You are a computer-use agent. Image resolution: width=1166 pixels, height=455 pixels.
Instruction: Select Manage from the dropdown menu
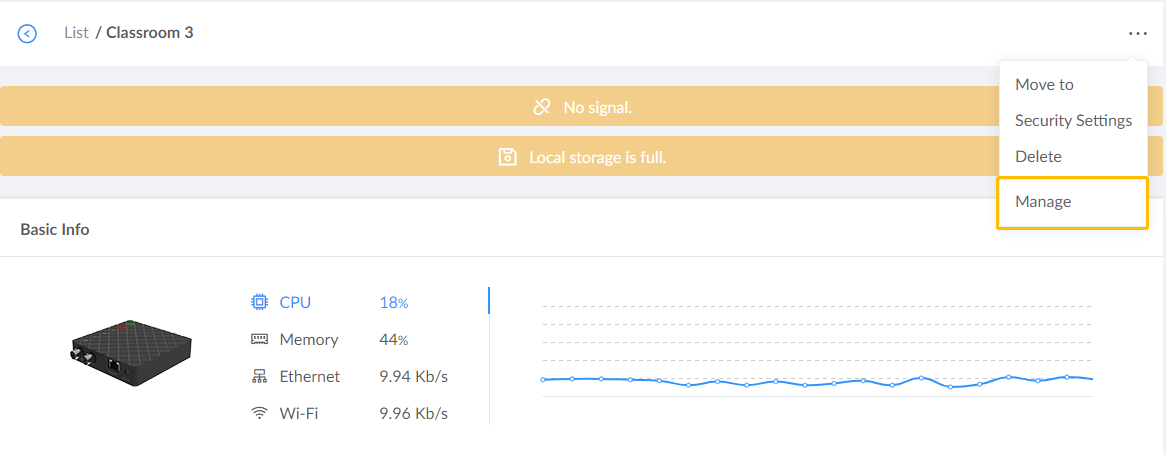coord(1043,202)
